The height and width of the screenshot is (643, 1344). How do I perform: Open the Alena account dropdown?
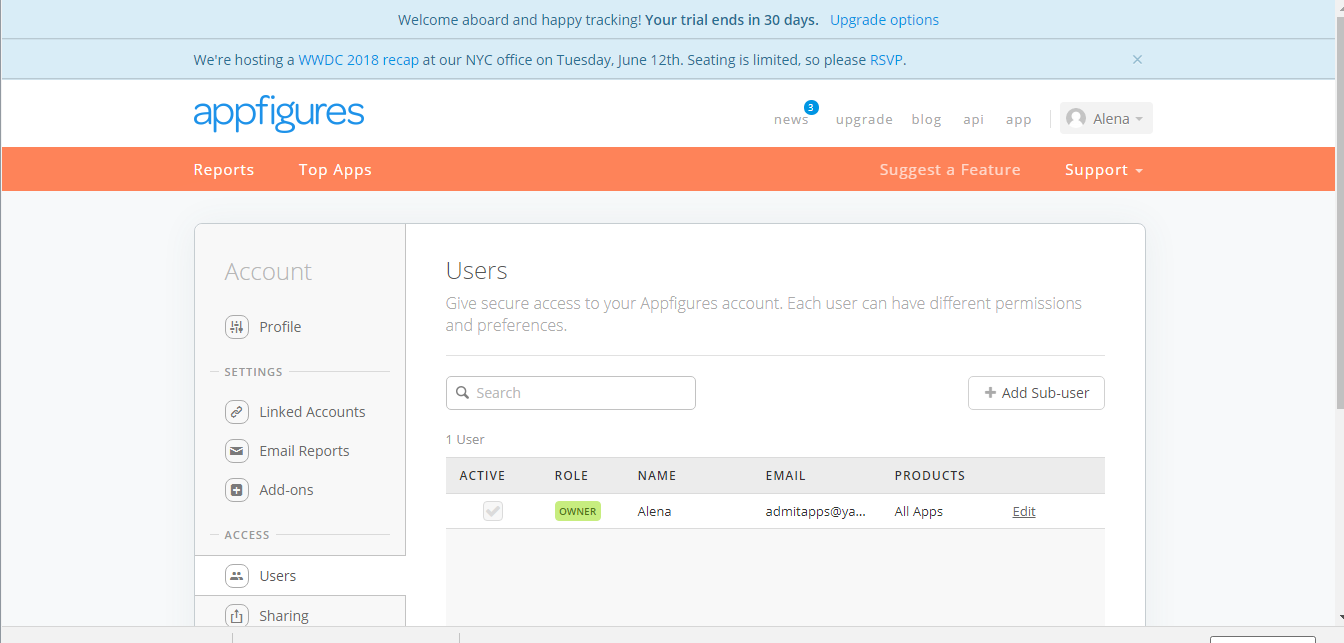tap(1106, 118)
